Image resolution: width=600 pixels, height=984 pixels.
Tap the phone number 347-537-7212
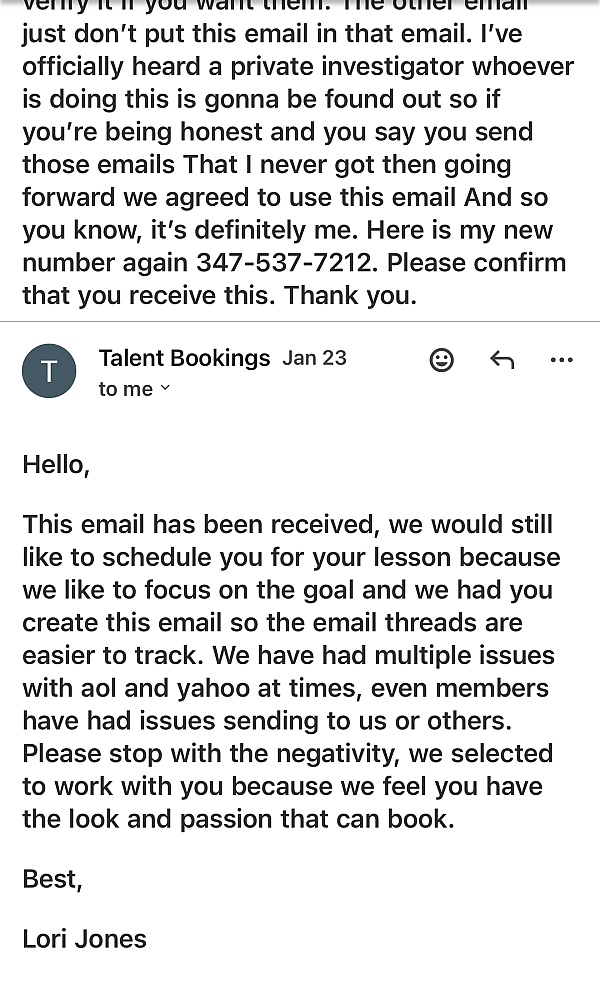(281, 264)
